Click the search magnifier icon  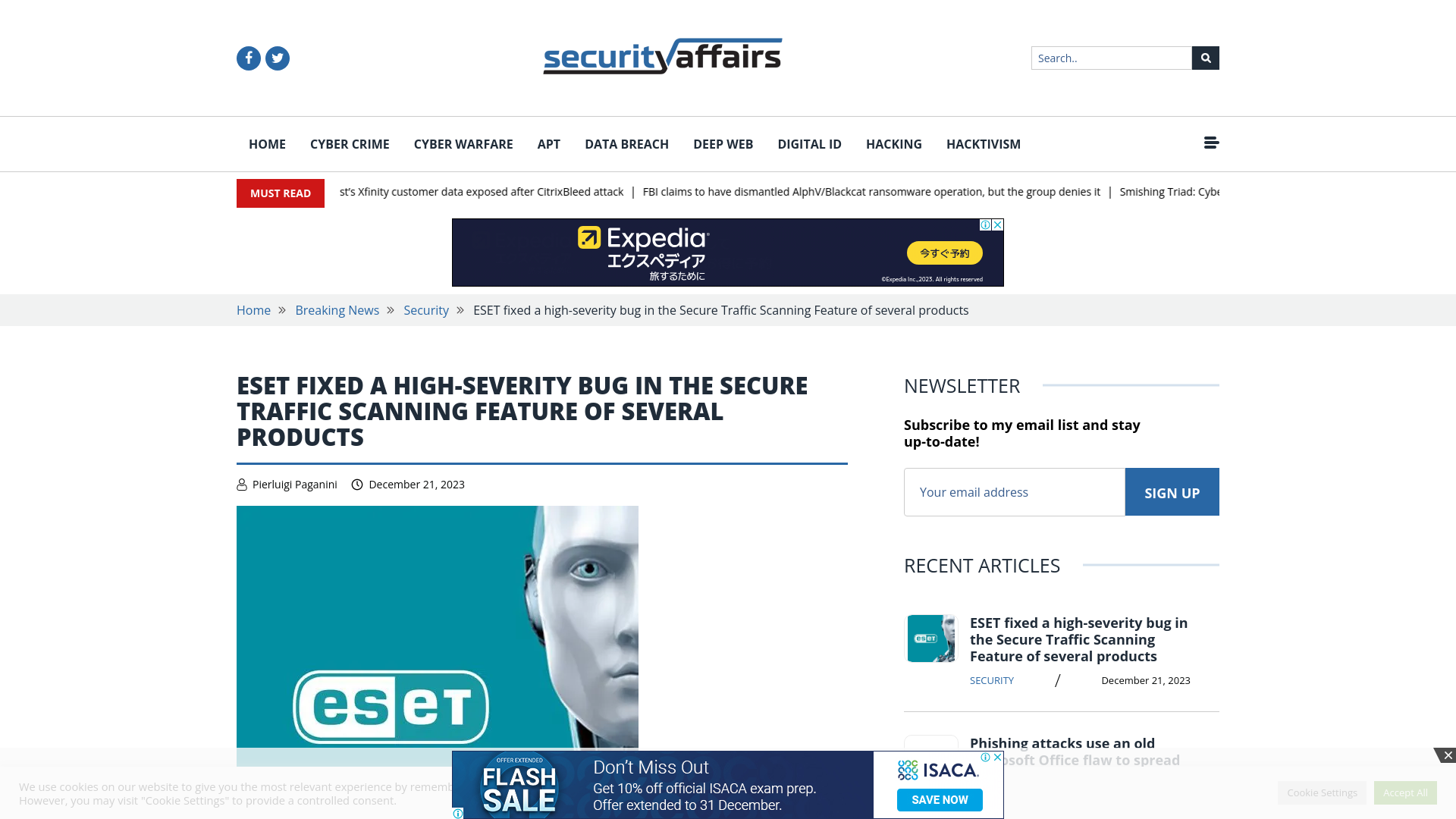coord(1205,58)
